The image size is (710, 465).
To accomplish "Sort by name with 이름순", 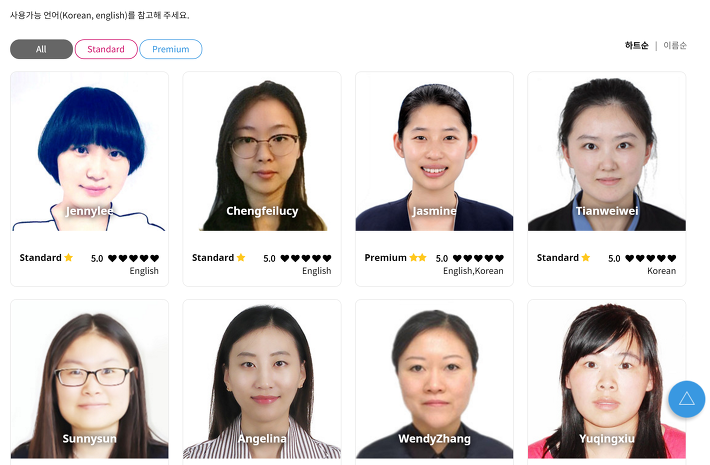I will click(x=675, y=45).
